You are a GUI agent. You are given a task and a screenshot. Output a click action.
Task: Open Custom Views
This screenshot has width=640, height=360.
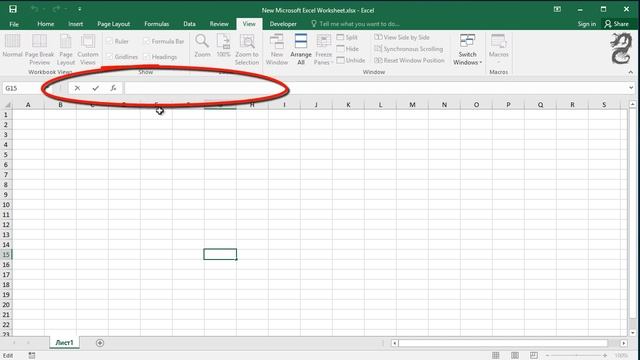[88, 49]
